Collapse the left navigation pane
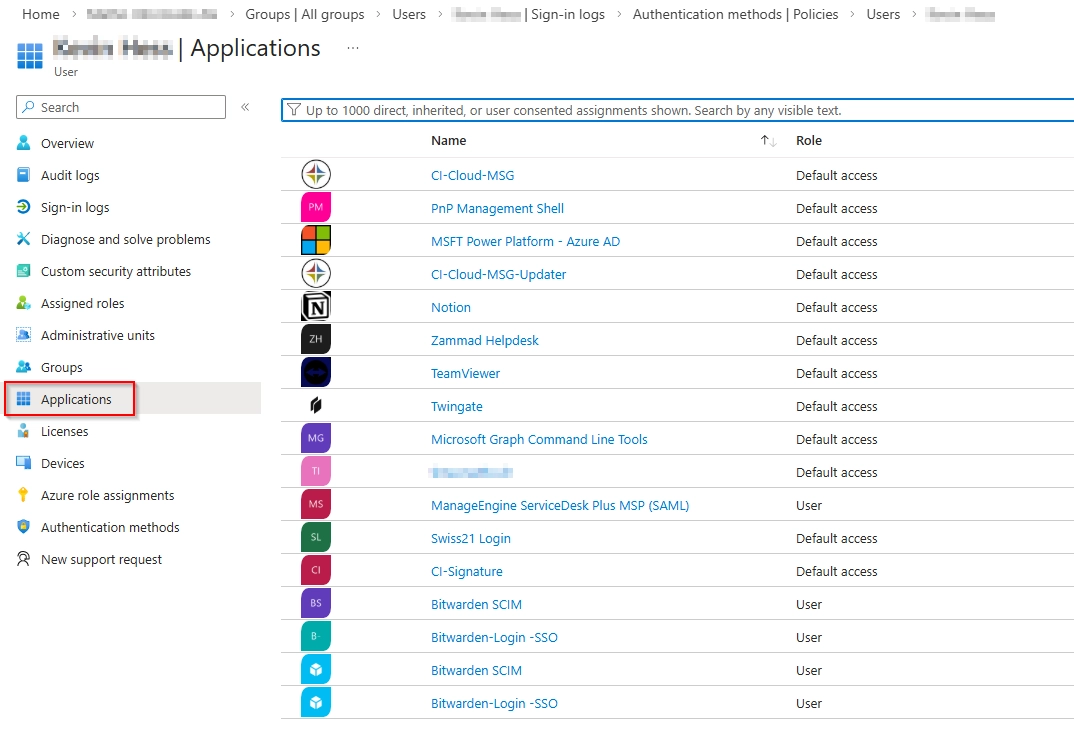 tap(245, 107)
